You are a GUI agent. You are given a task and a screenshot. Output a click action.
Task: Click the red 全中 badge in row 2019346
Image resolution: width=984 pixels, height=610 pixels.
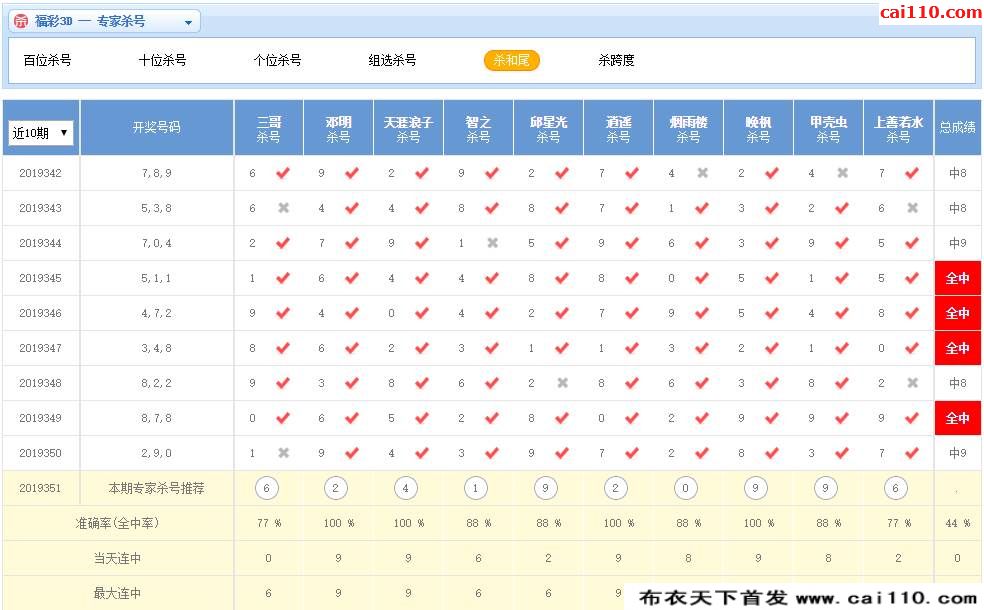[958, 313]
